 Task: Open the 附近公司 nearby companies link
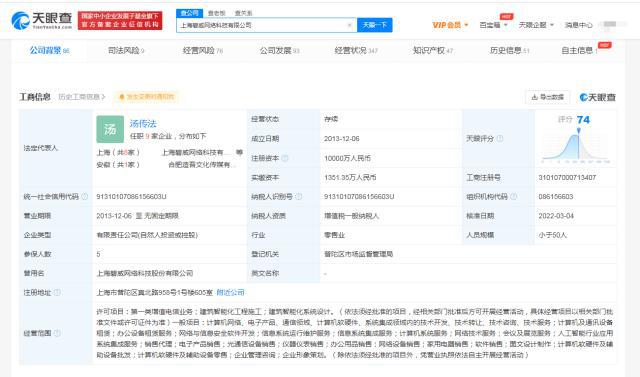pos(231,293)
